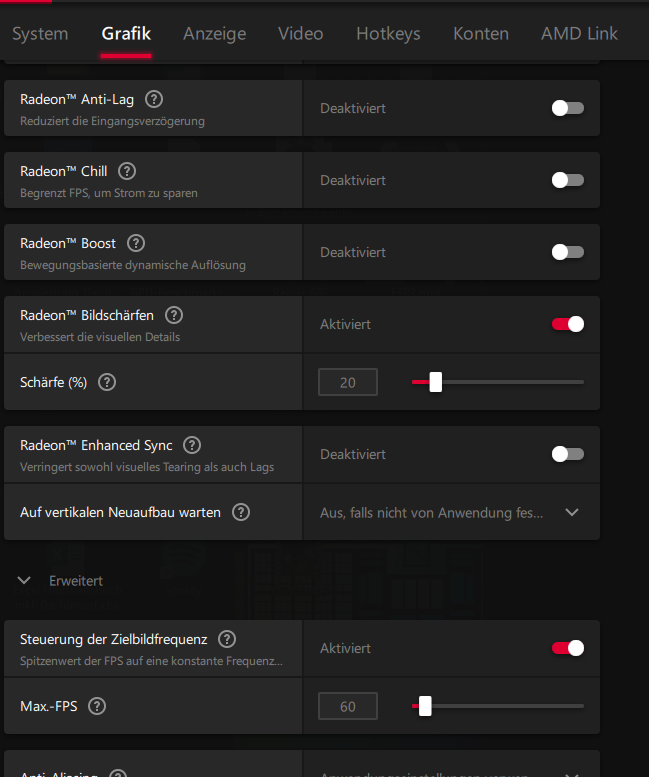
Task: Open the Konten tab
Action: [481, 34]
